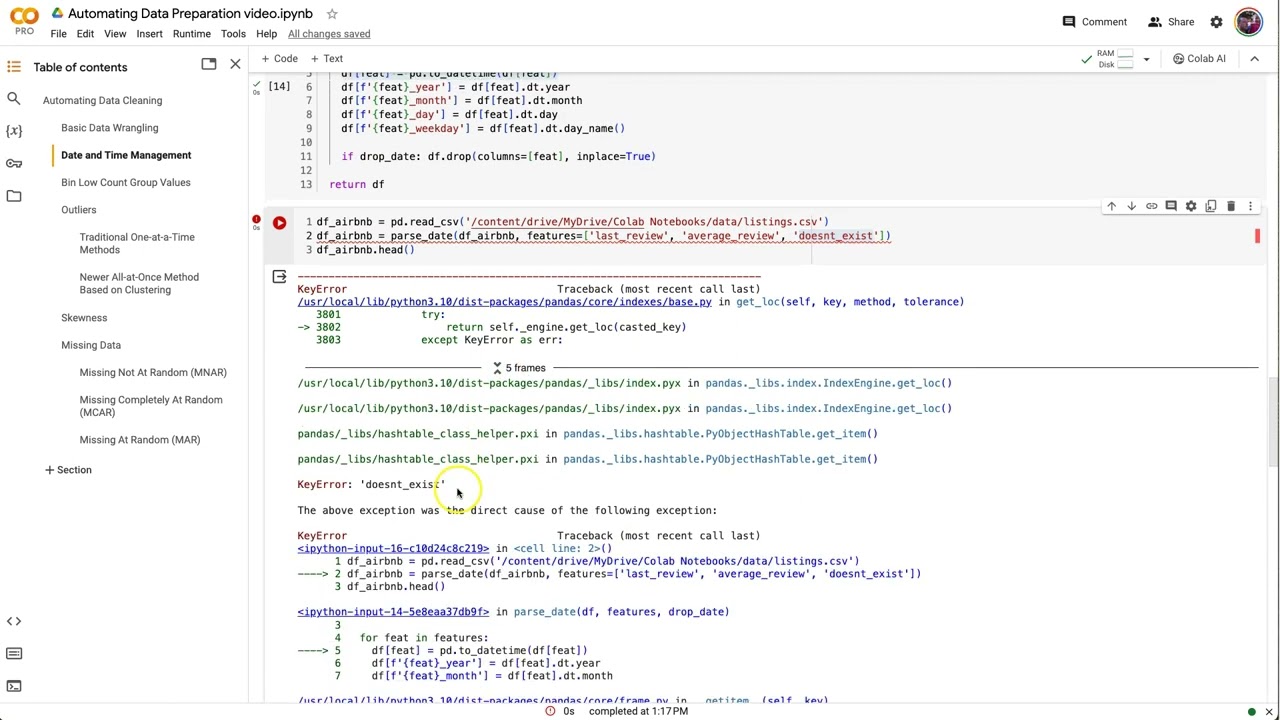Open command palette icon in sidebar

pos(14,653)
